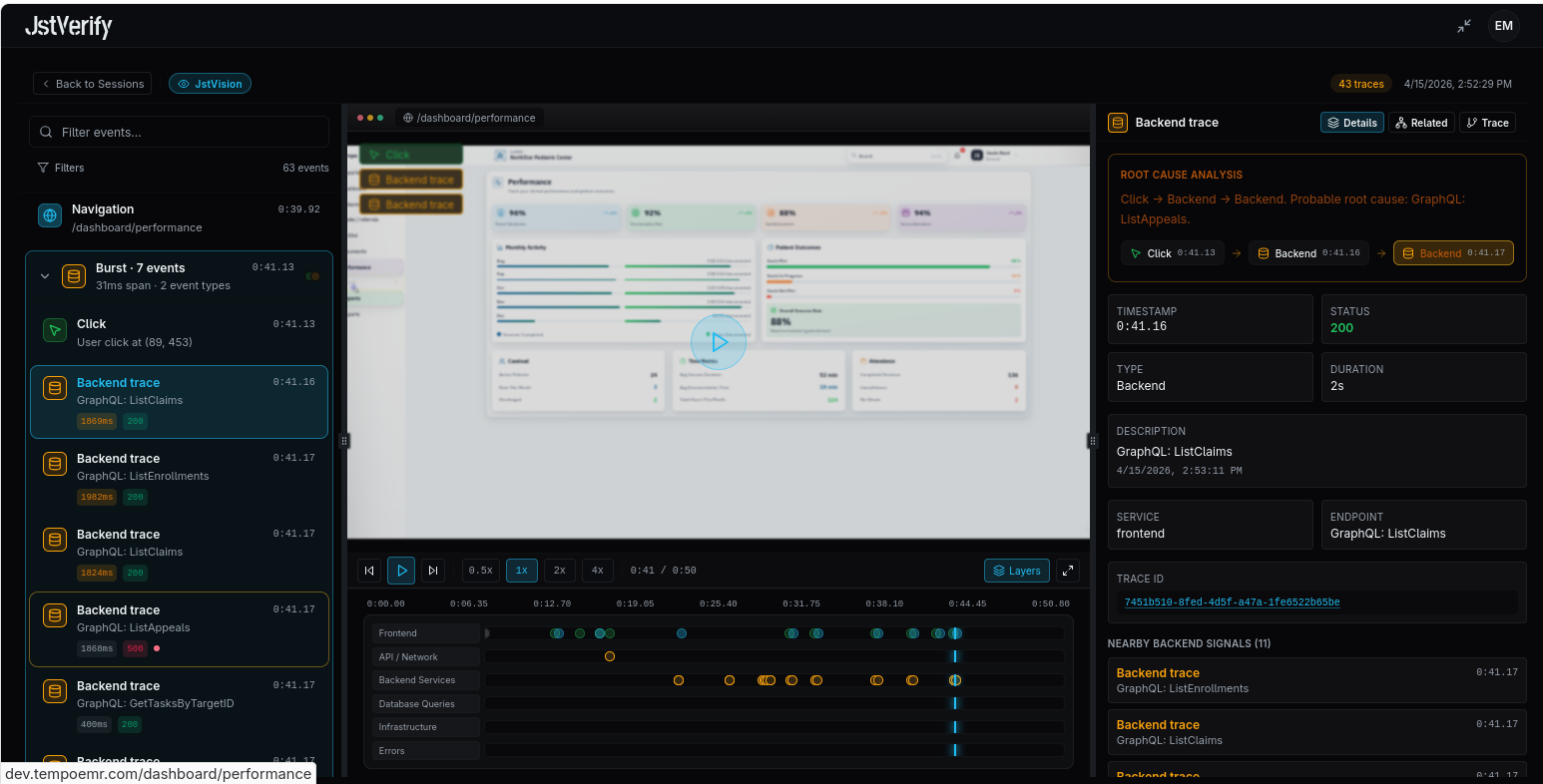Viewport: 1543px width, 784px height.
Task: Switch to the Trace tab
Action: [1487, 123]
